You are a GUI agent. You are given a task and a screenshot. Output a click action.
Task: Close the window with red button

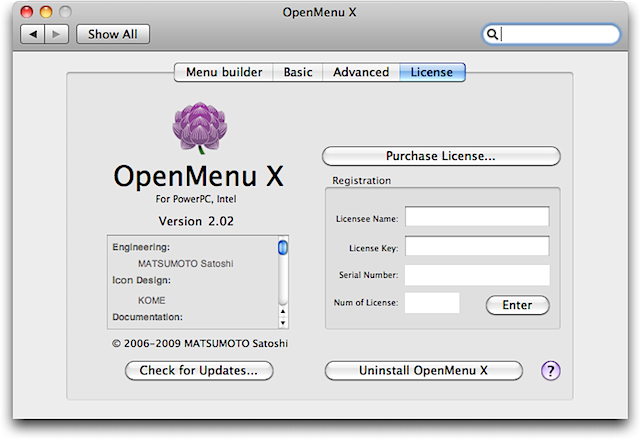pos(27,12)
